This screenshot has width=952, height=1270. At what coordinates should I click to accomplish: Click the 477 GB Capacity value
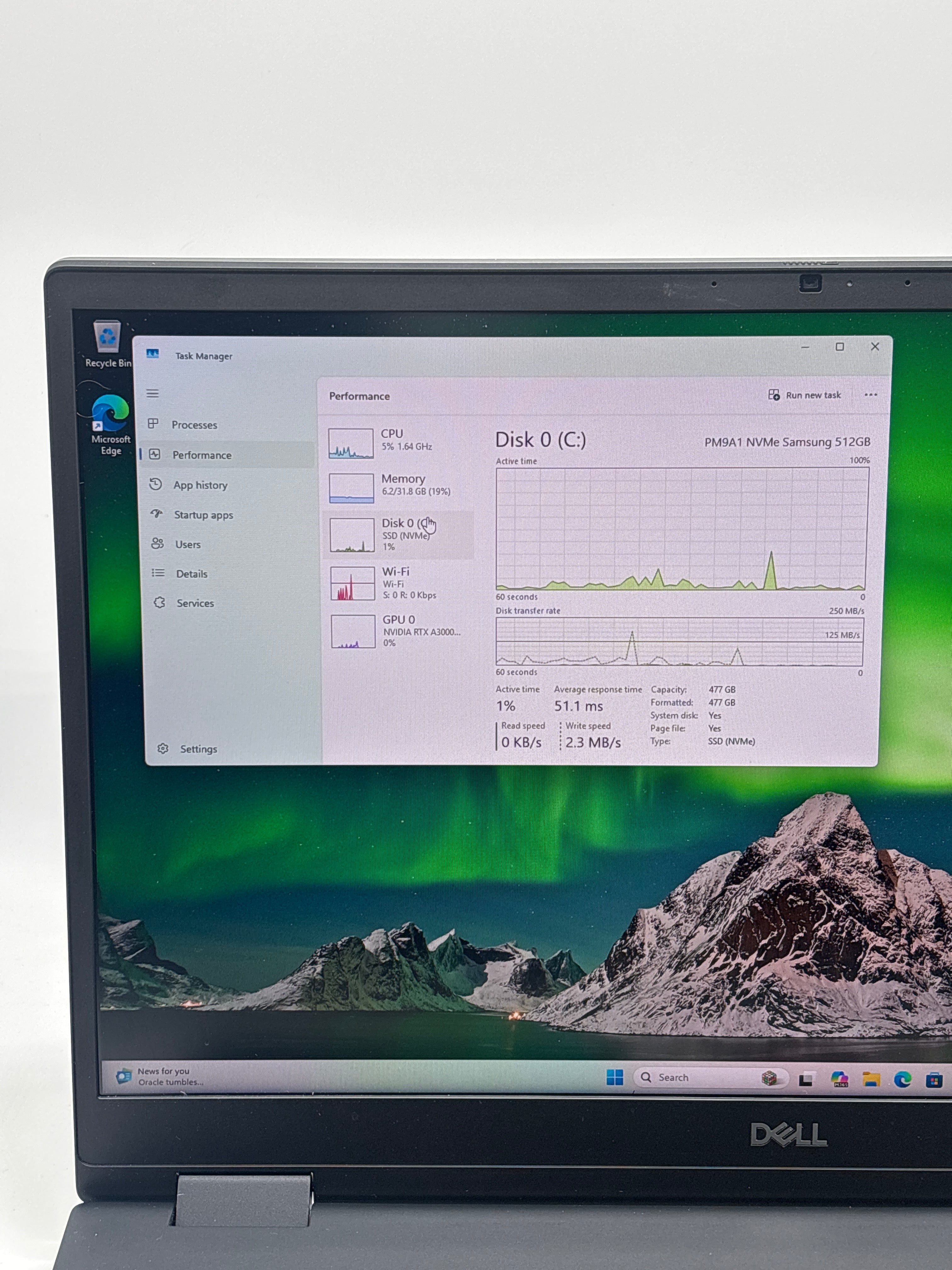(x=722, y=689)
